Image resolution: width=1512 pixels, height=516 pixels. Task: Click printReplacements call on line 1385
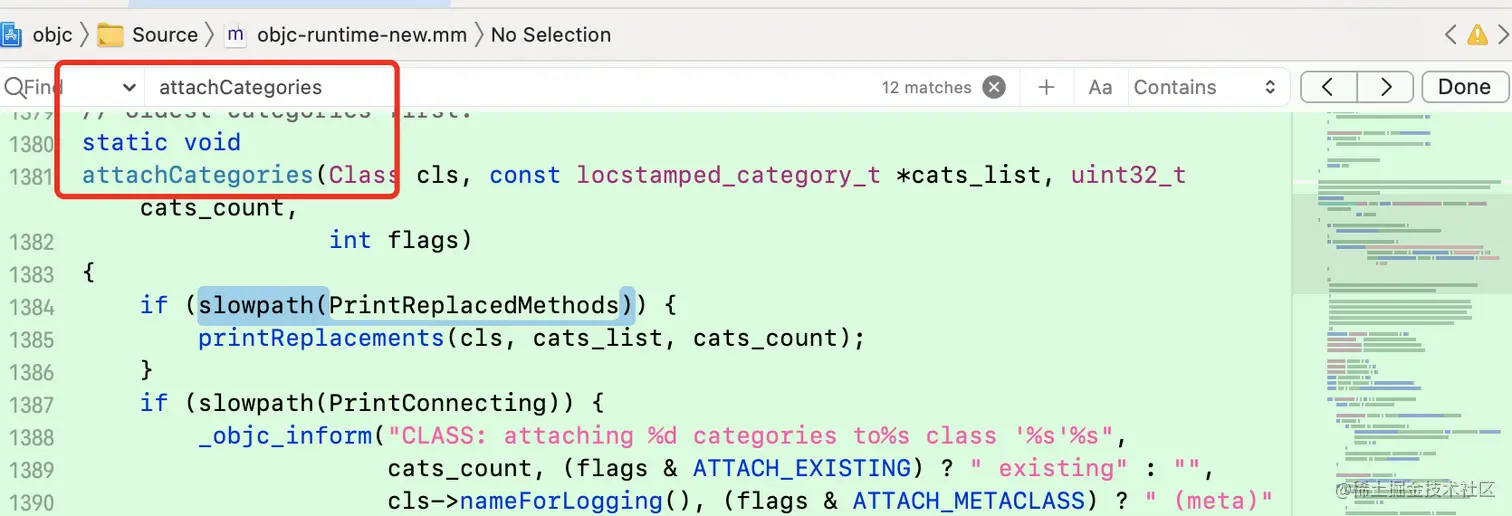(321, 338)
